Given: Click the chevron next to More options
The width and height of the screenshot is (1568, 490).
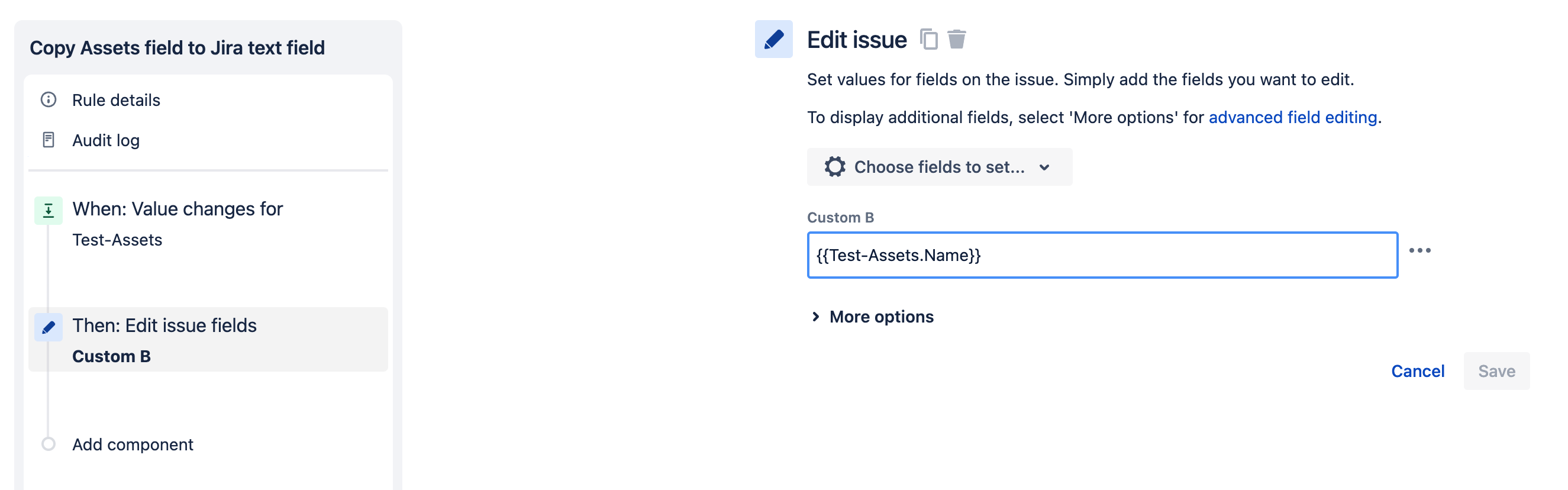Looking at the screenshot, I should pyautogui.click(x=815, y=317).
